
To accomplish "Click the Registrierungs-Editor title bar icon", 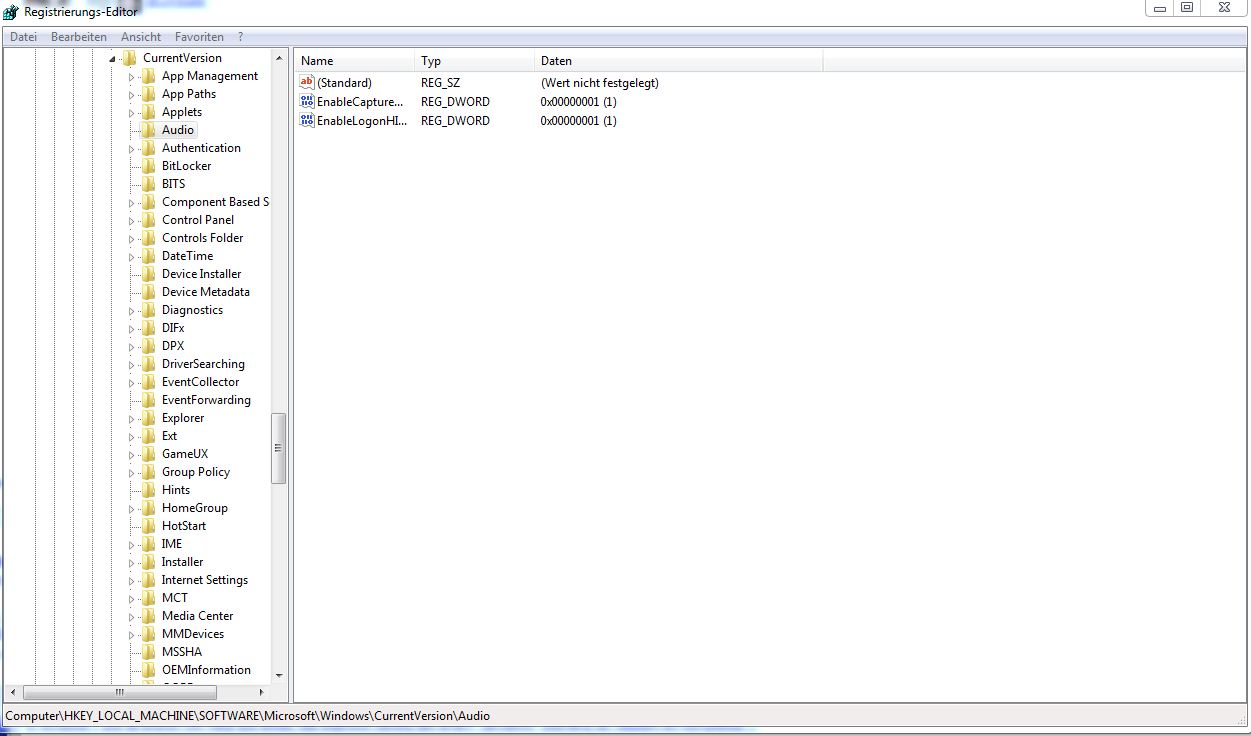I will click(11, 11).
